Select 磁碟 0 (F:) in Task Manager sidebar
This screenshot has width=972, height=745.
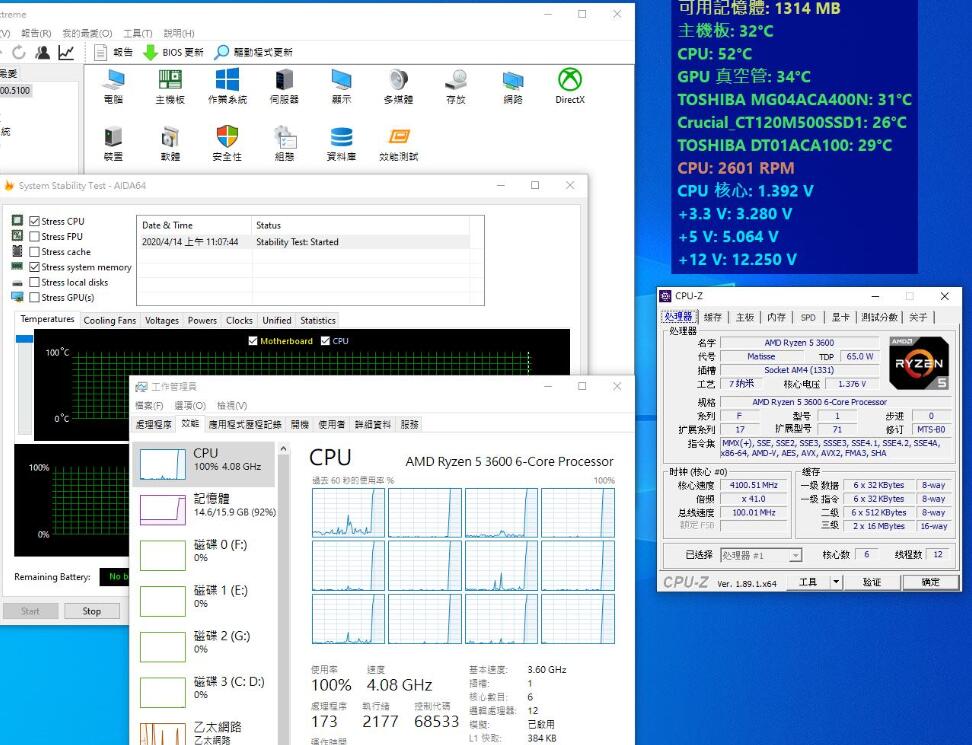pyautogui.click(x=204, y=555)
